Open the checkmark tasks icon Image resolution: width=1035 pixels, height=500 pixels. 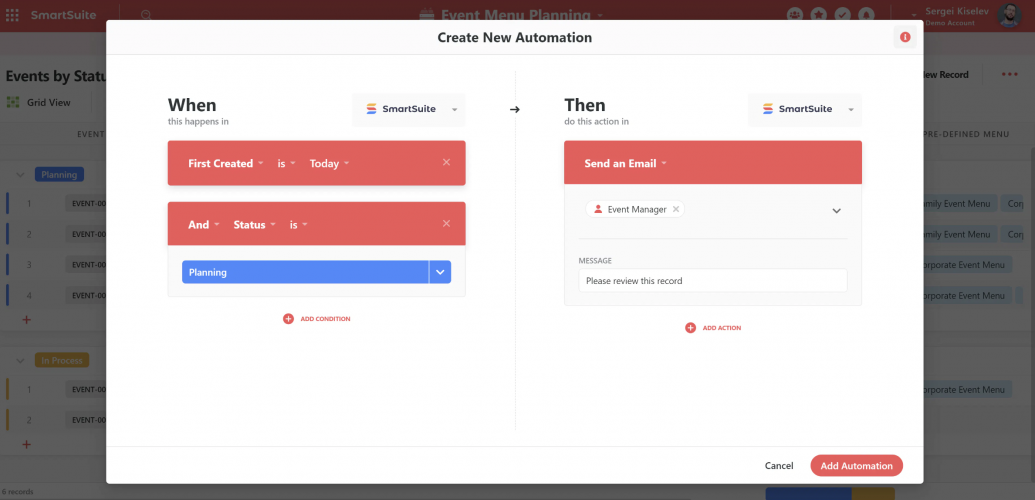pos(842,15)
